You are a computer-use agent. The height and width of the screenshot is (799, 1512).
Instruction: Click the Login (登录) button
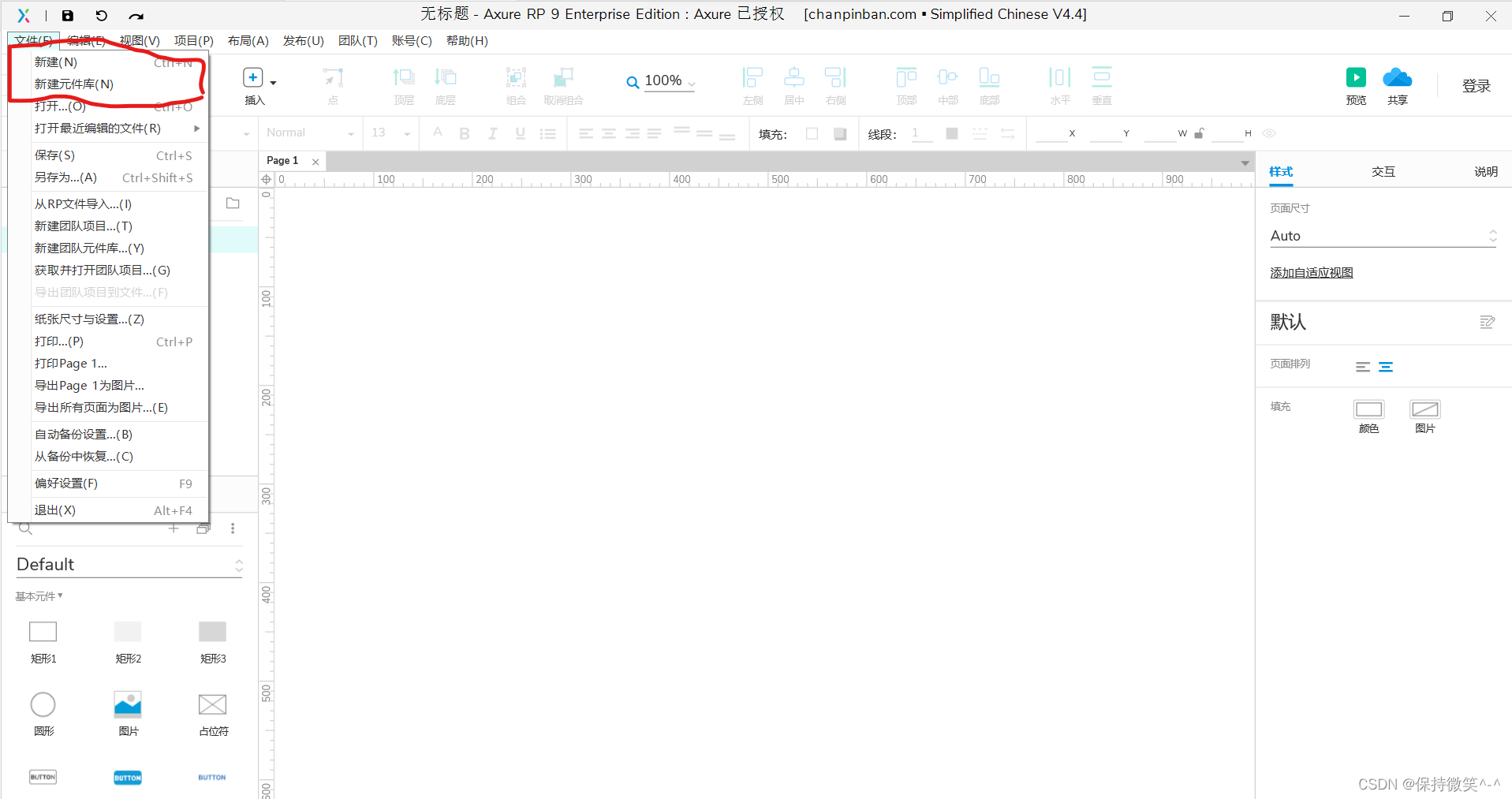click(x=1477, y=86)
